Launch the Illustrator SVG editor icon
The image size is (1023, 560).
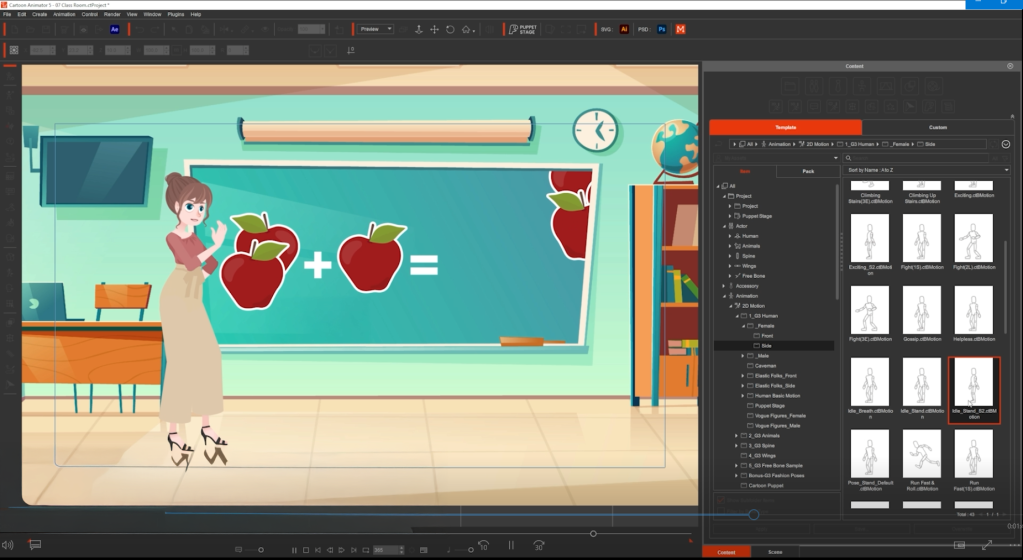click(x=624, y=30)
